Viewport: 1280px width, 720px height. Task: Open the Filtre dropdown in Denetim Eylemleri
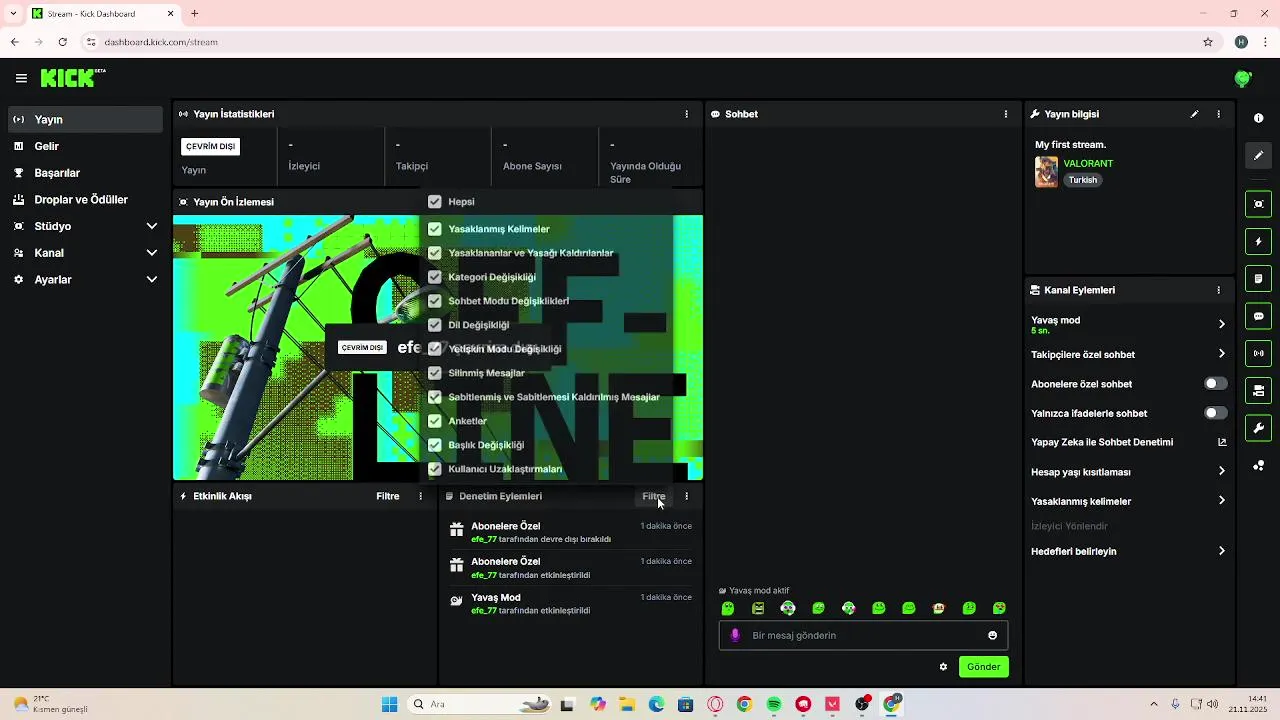pyautogui.click(x=654, y=496)
